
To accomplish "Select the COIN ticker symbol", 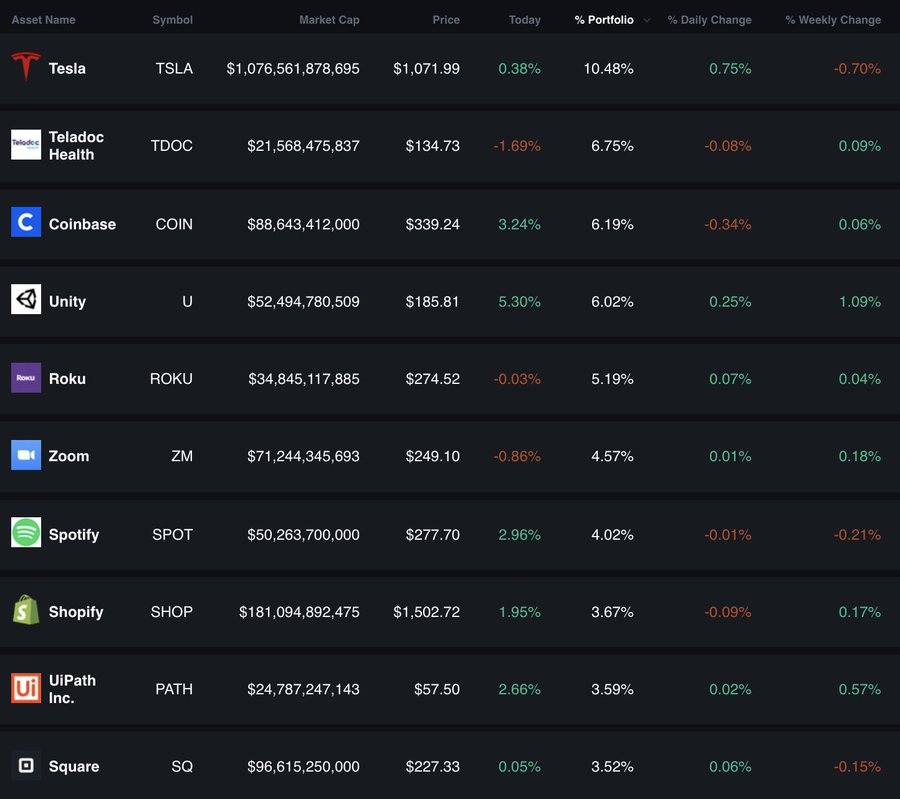I will click(174, 224).
